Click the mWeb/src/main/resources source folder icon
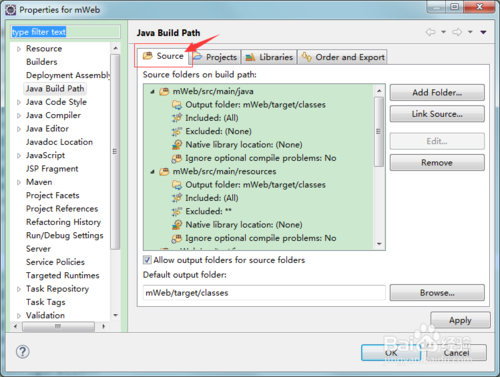 (164, 171)
